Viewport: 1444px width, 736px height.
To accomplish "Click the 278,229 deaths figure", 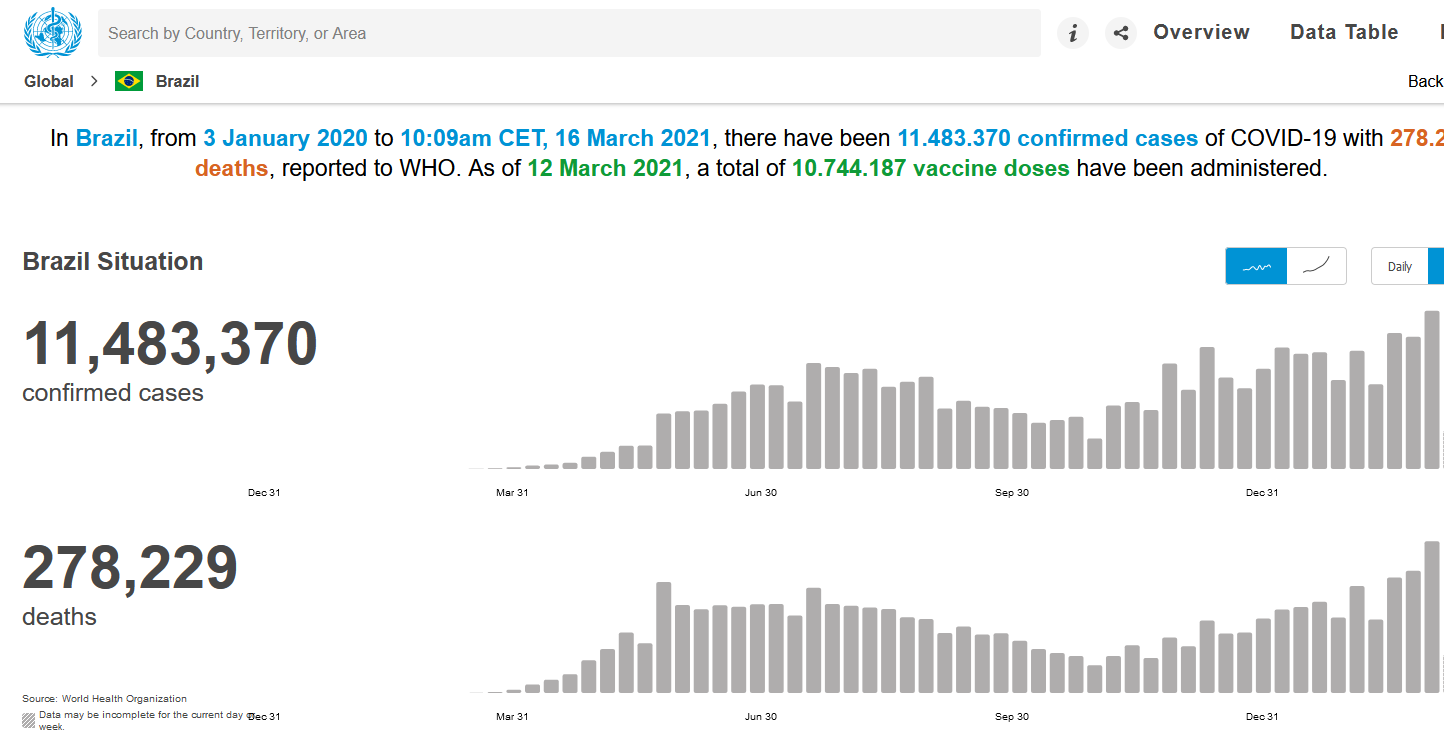I will point(130,567).
